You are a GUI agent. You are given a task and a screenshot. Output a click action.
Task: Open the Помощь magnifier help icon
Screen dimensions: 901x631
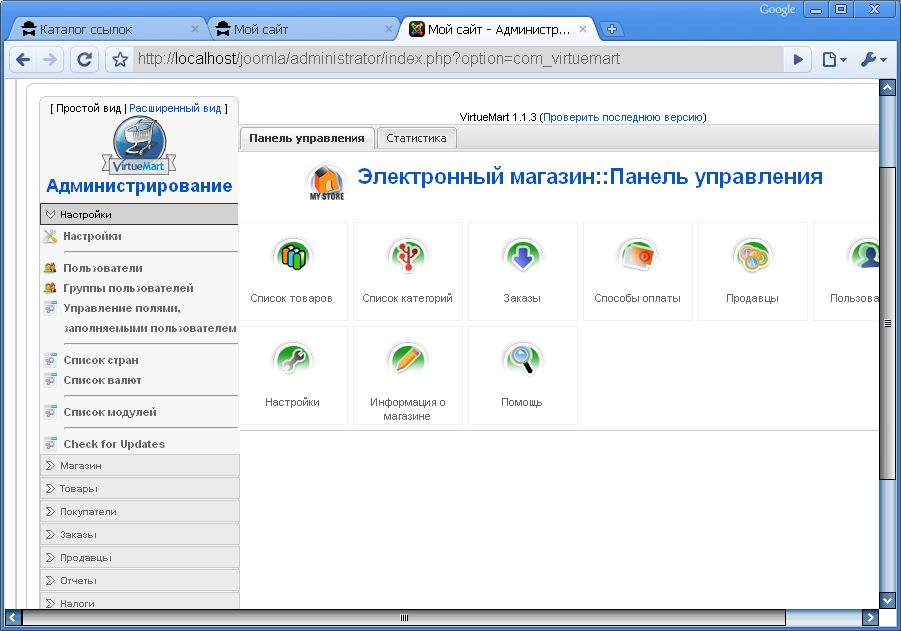tap(522, 360)
